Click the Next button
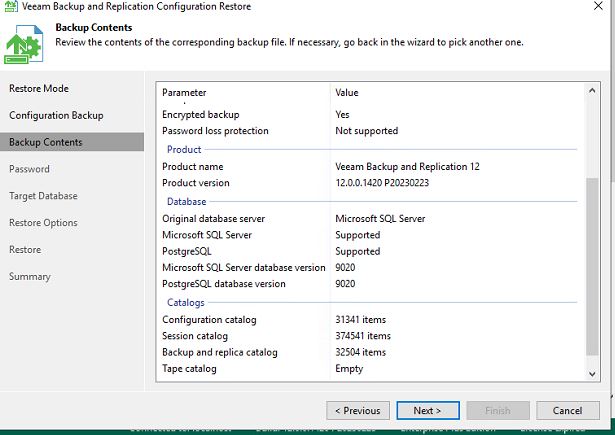 (x=427, y=411)
